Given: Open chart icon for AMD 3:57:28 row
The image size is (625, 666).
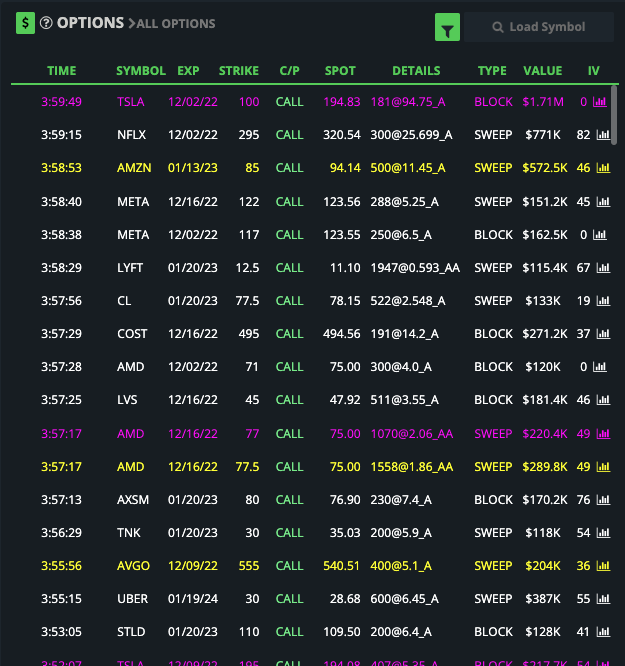Looking at the screenshot, I should pyautogui.click(x=600, y=367).
